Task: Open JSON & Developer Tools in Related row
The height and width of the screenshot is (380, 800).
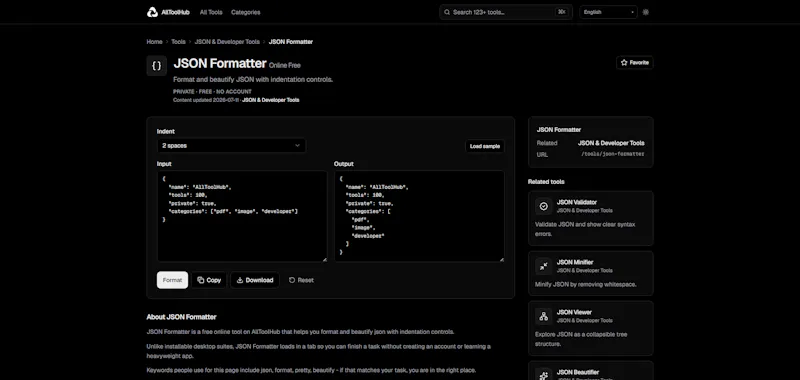Action: 611,143
